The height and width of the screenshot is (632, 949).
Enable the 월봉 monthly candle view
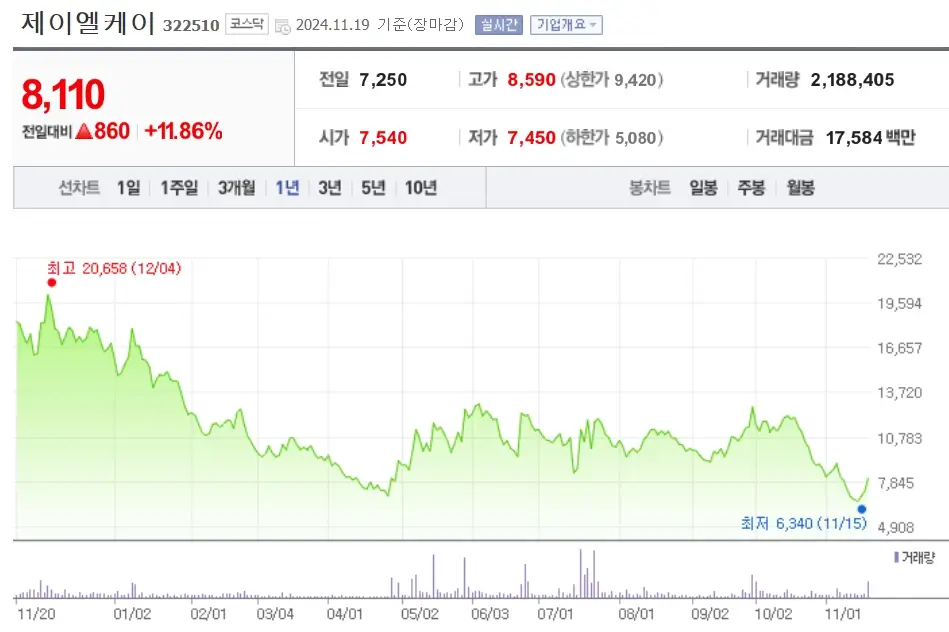pyautogui.click(x=798, y=187)
